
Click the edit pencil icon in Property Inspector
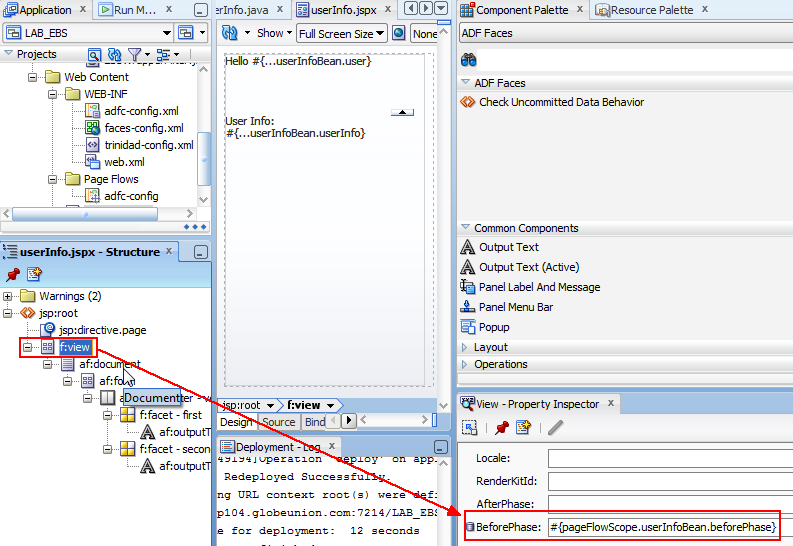555,428
